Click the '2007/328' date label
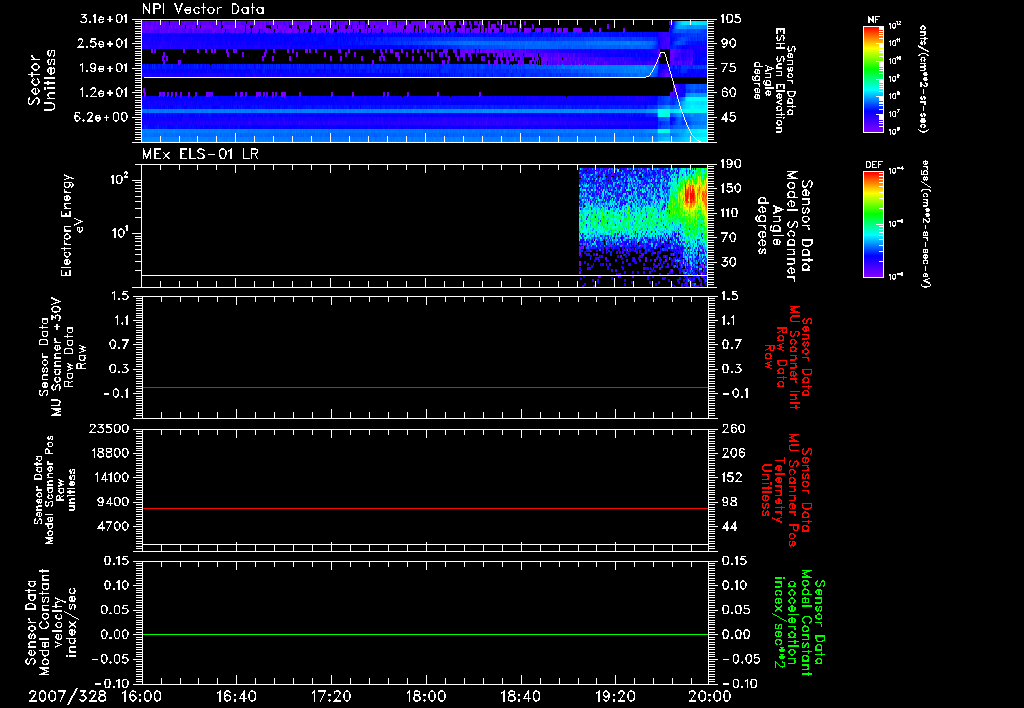The height and width of the screenshot is (708, 1024). point(67,696)
